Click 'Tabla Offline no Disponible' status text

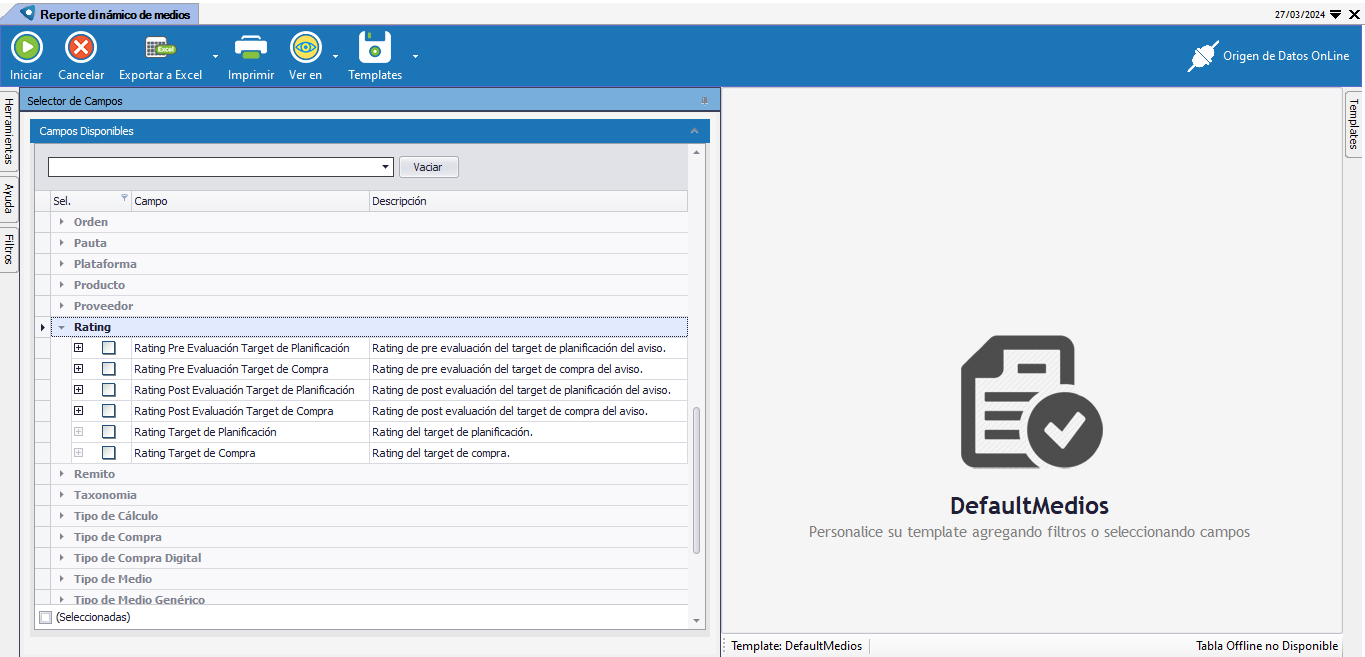(x=1267, y=646)
